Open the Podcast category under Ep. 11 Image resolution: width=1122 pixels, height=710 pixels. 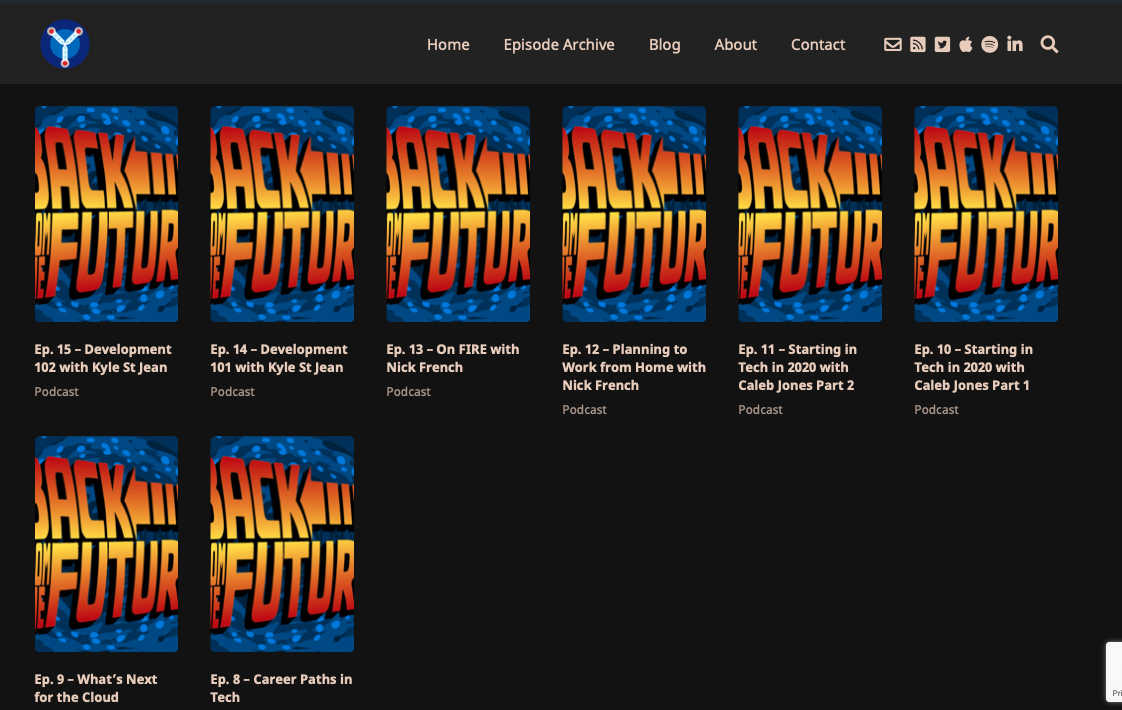click(760, 409)
